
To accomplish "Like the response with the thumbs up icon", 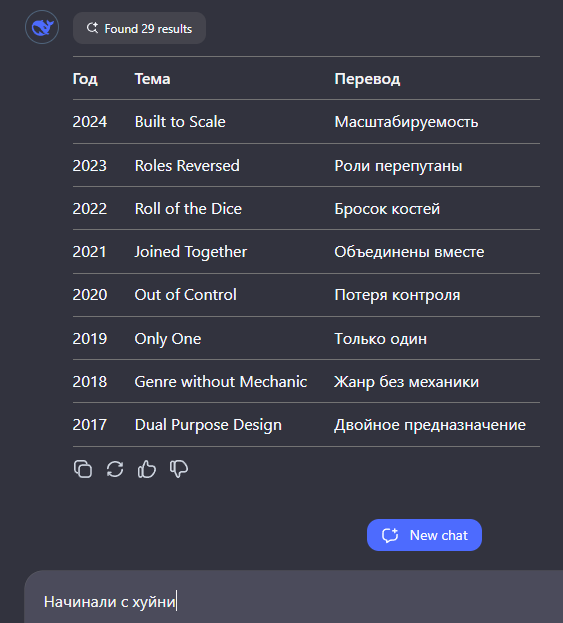I will point(147,469).
